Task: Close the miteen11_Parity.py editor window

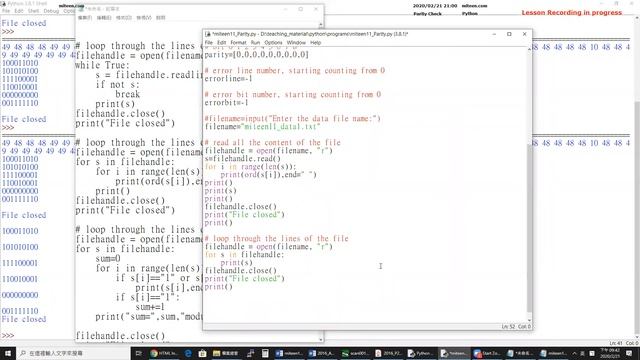Action: point(524,34)
